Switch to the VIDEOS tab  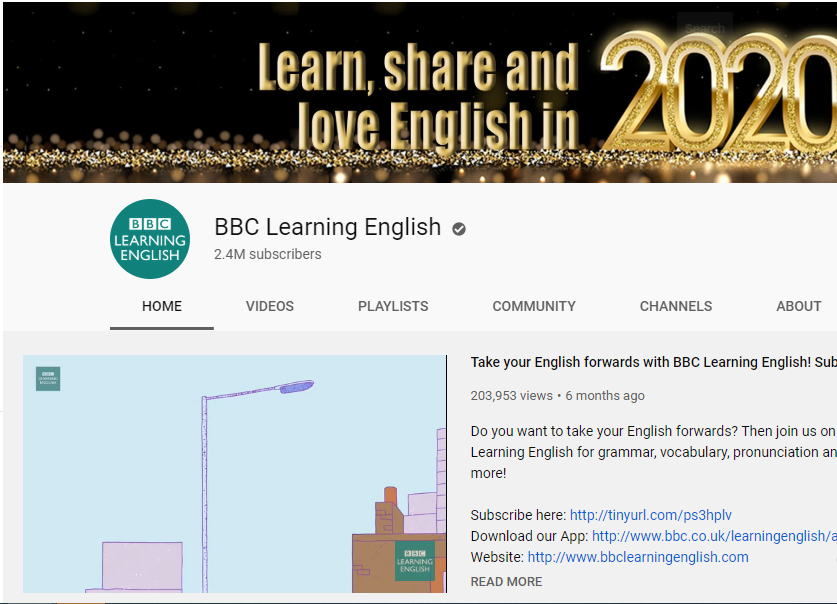point(270,306)
